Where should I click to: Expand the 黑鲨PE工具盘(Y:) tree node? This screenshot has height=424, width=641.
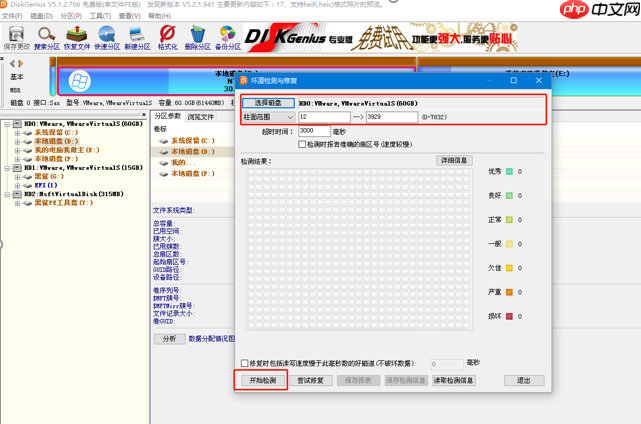tap(17, 203)
